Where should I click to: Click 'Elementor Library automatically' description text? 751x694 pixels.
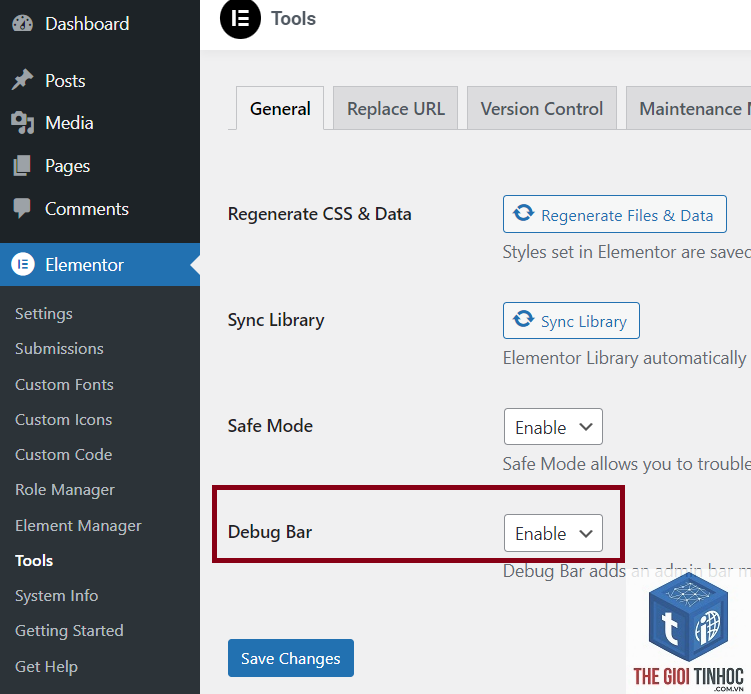point(626,358)
